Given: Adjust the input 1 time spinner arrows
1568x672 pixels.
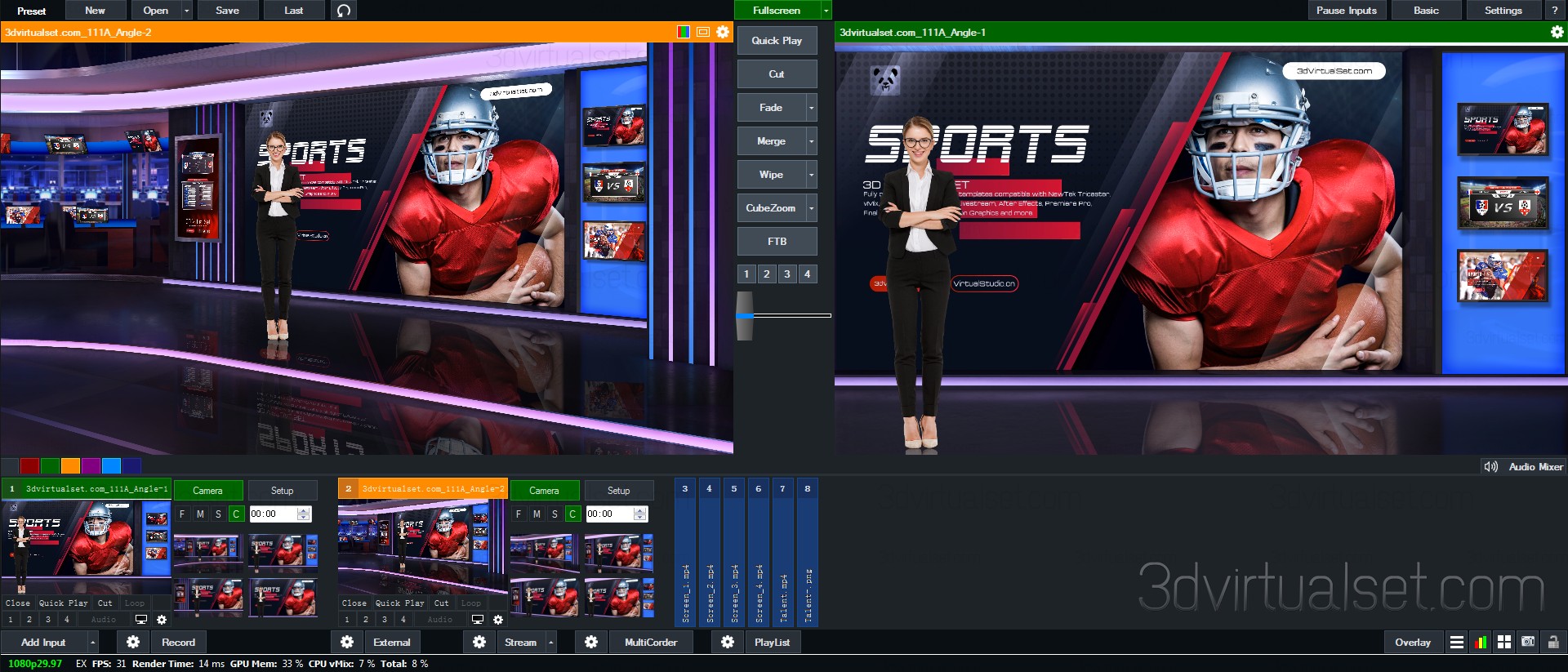Looking at the screenshot, I should coord(304,514).
